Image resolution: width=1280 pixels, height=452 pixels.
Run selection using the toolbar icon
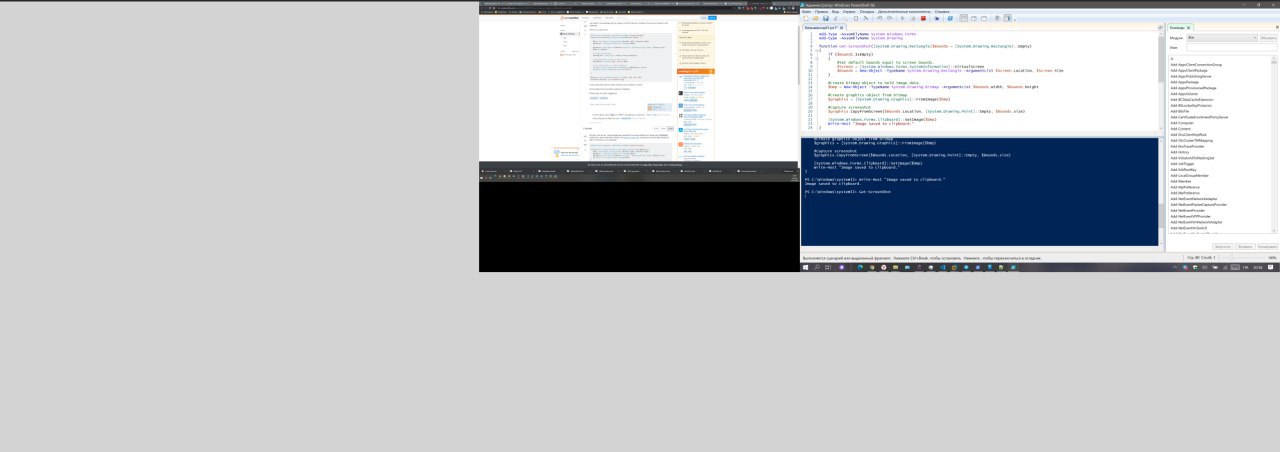coord(913,18)
